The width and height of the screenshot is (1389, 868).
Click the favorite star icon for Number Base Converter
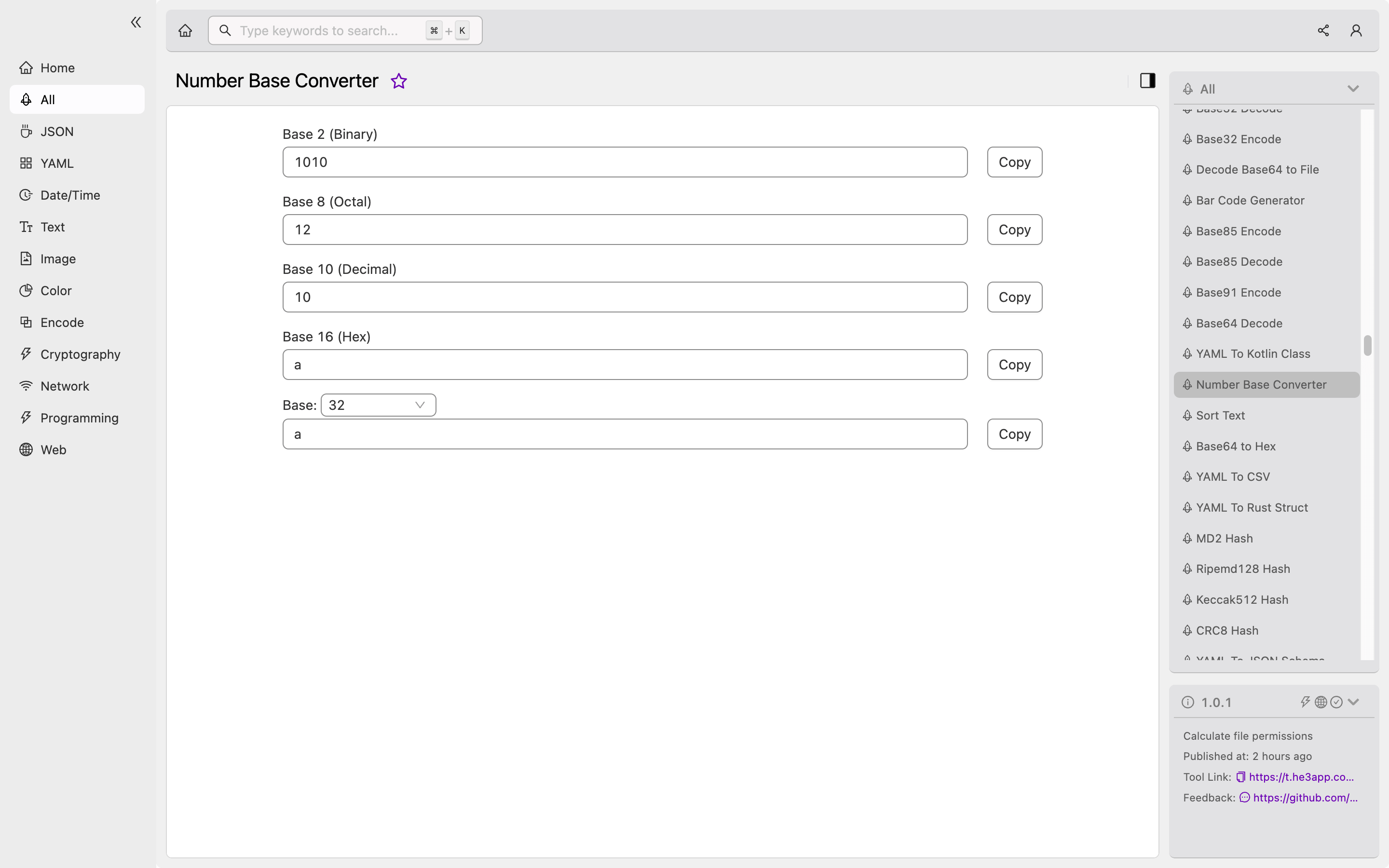(x=398, y=80)
